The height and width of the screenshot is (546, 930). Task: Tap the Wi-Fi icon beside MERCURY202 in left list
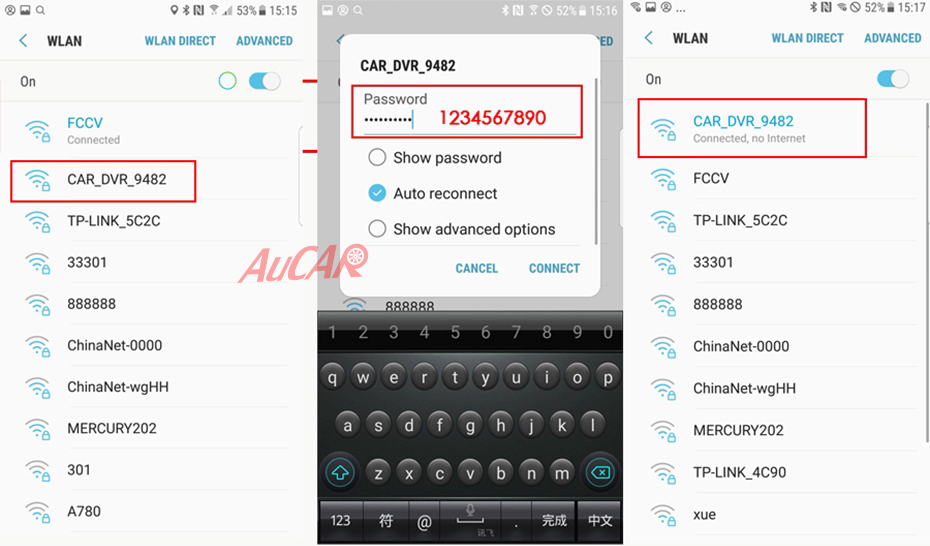pos(38,429)
